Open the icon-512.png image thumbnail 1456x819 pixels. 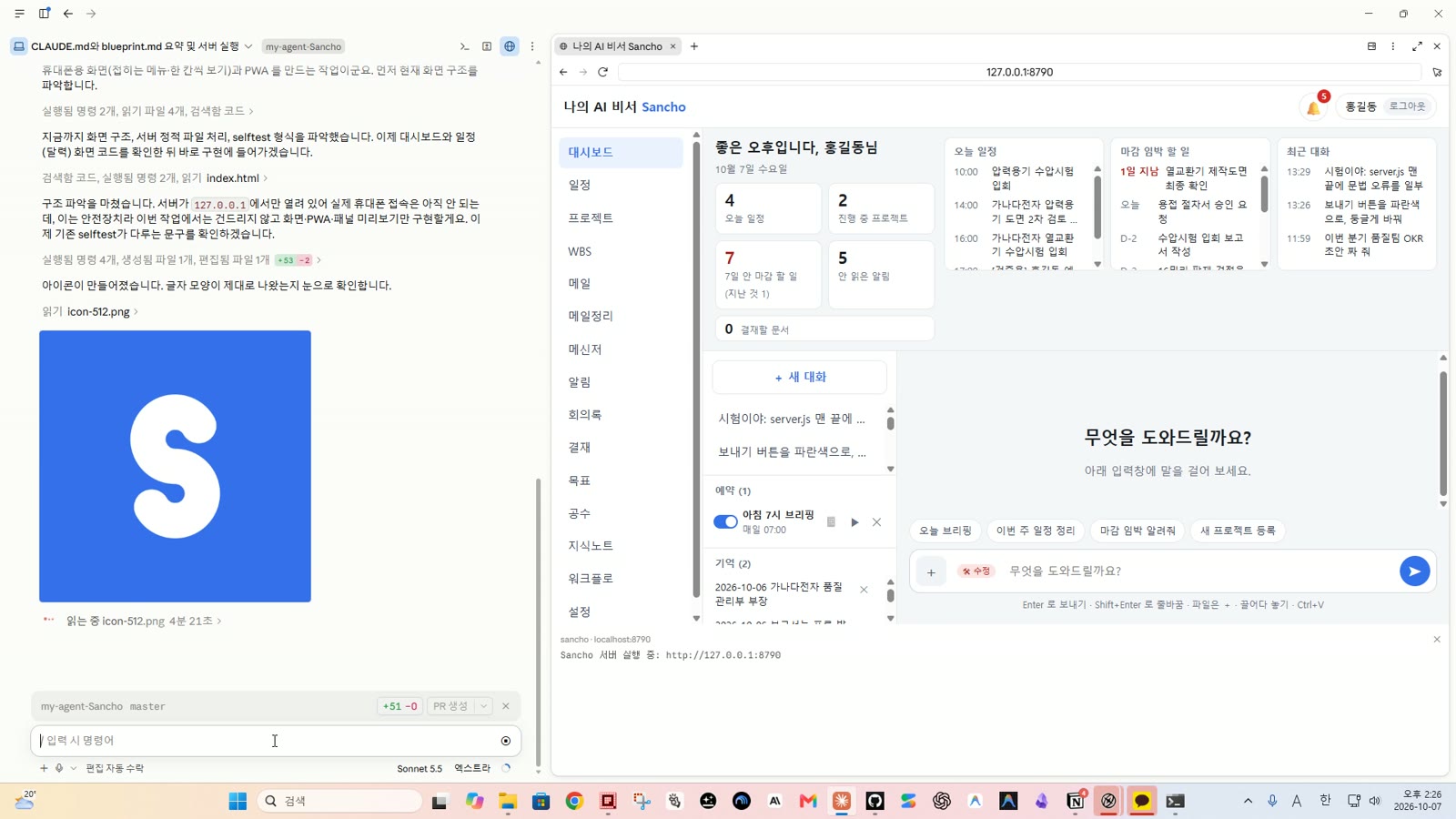click(x=175, y=466)
